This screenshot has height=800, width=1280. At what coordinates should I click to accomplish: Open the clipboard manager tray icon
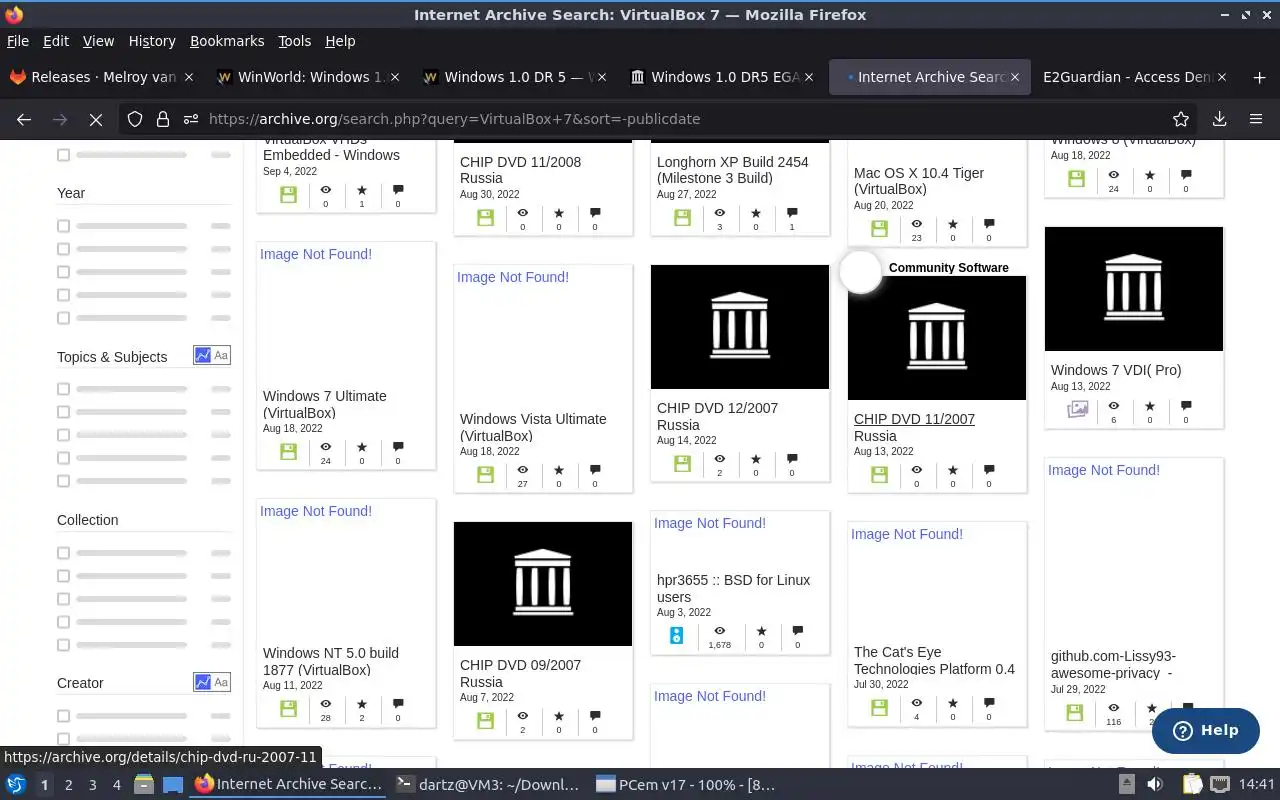point(1192,785)
